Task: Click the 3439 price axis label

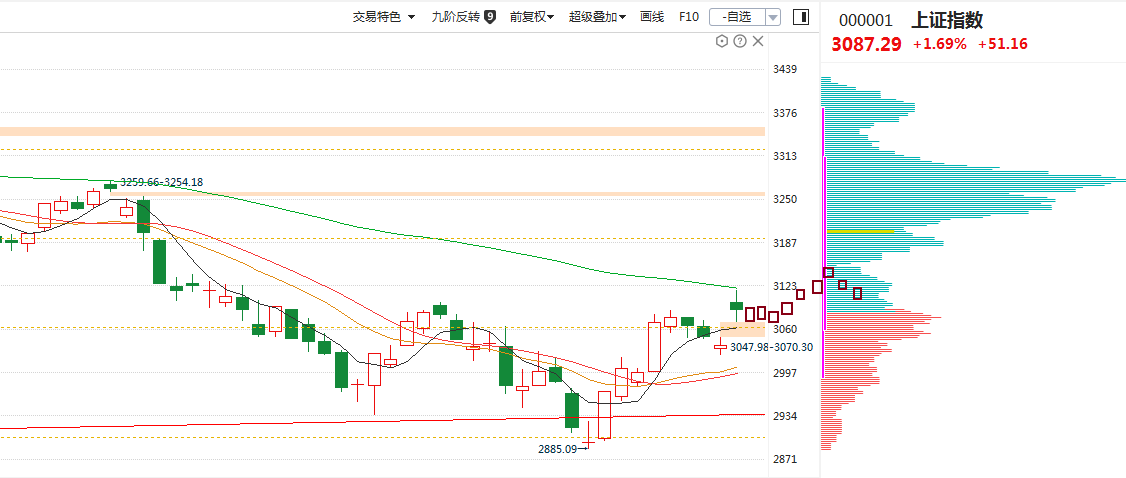Action: pos(785,69)
